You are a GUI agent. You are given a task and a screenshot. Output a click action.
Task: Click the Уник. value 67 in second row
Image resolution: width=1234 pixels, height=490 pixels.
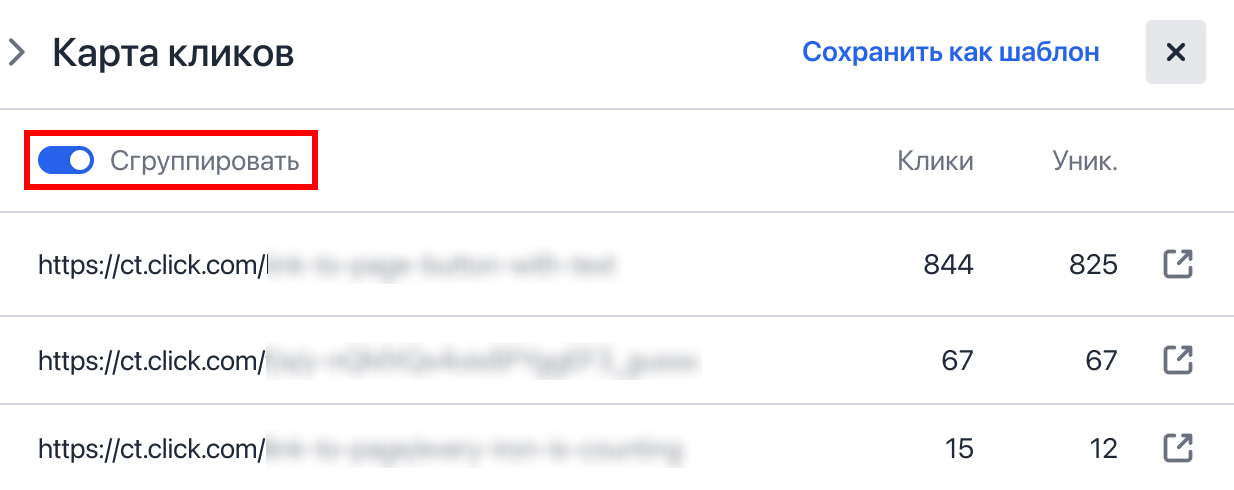[x=1101, y=360]
